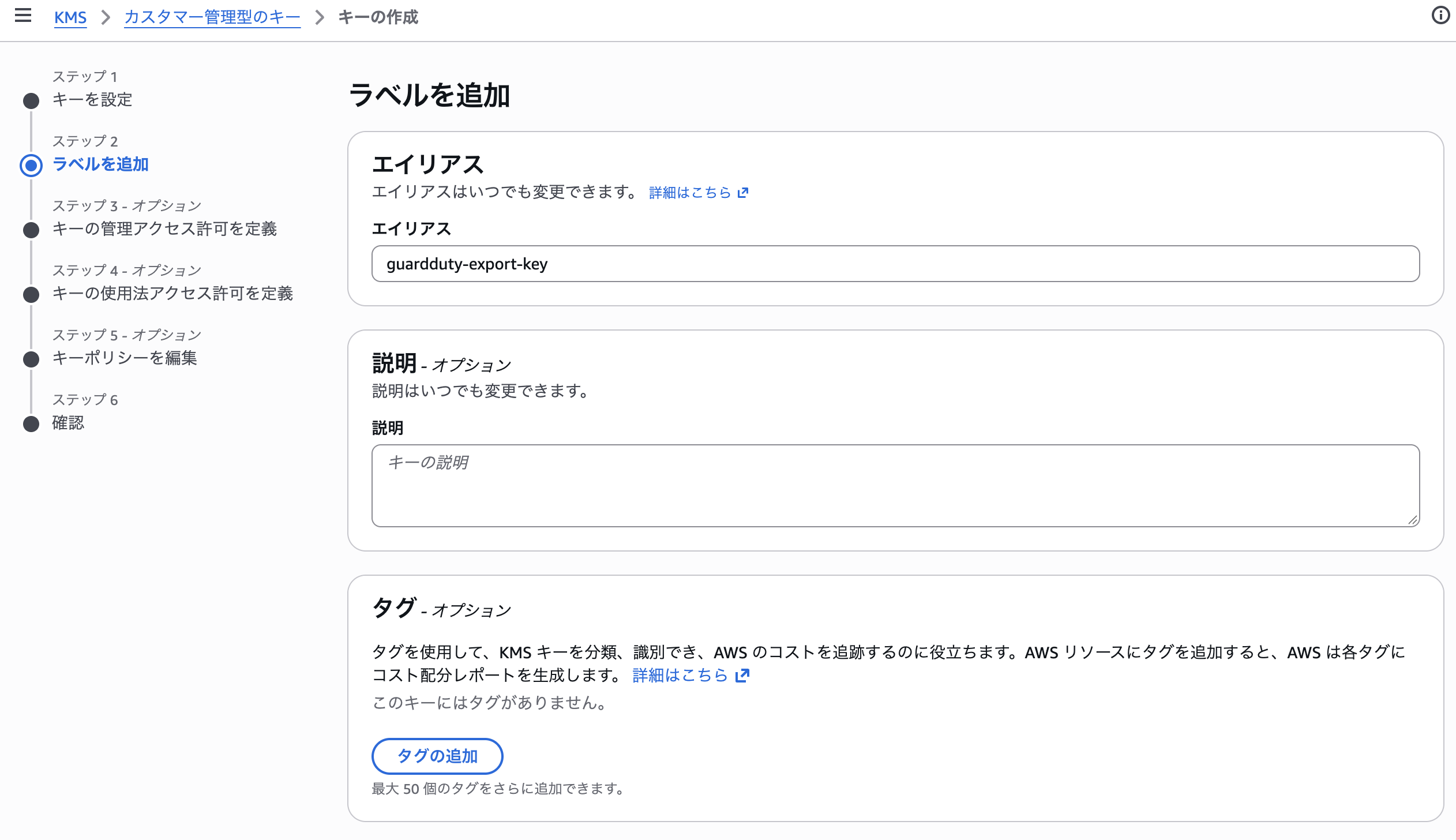The image size is (1456, 840).
Task: Click external link icon in tags description
Action: point(742,676)
